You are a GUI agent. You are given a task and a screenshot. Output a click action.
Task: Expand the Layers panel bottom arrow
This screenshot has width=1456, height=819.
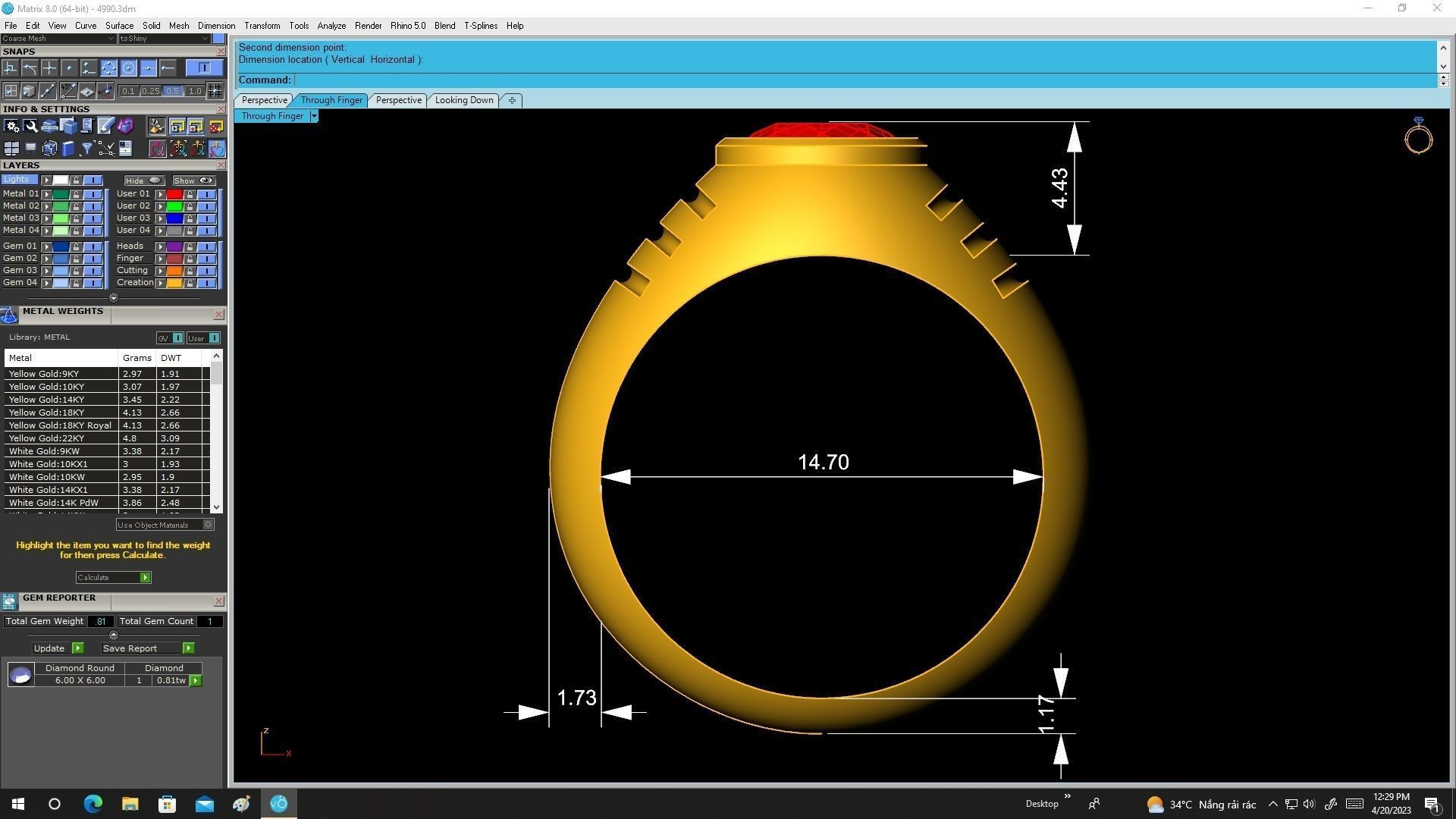pos(114,298)
